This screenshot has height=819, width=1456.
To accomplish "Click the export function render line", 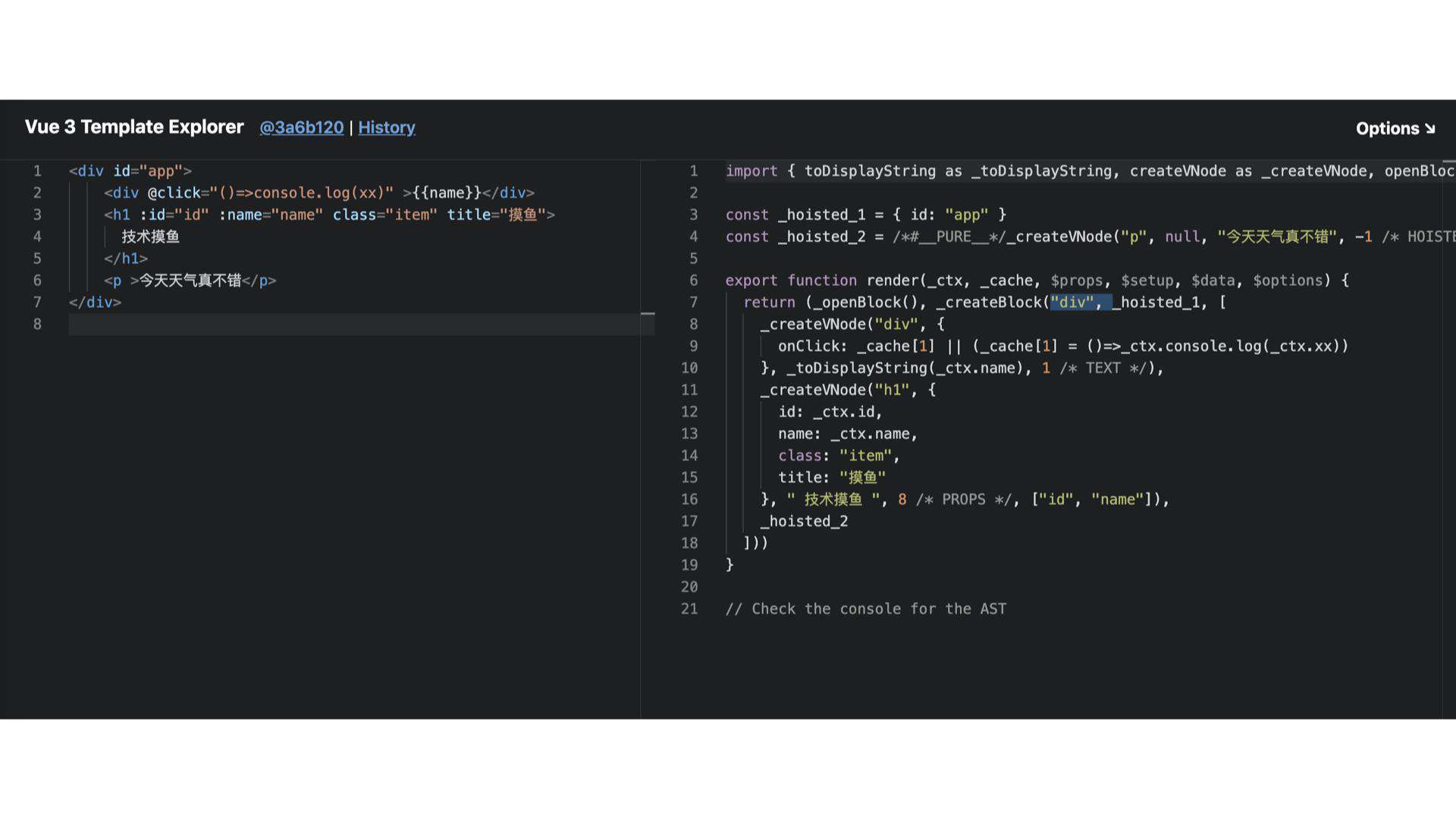I will coord(1037,281).
